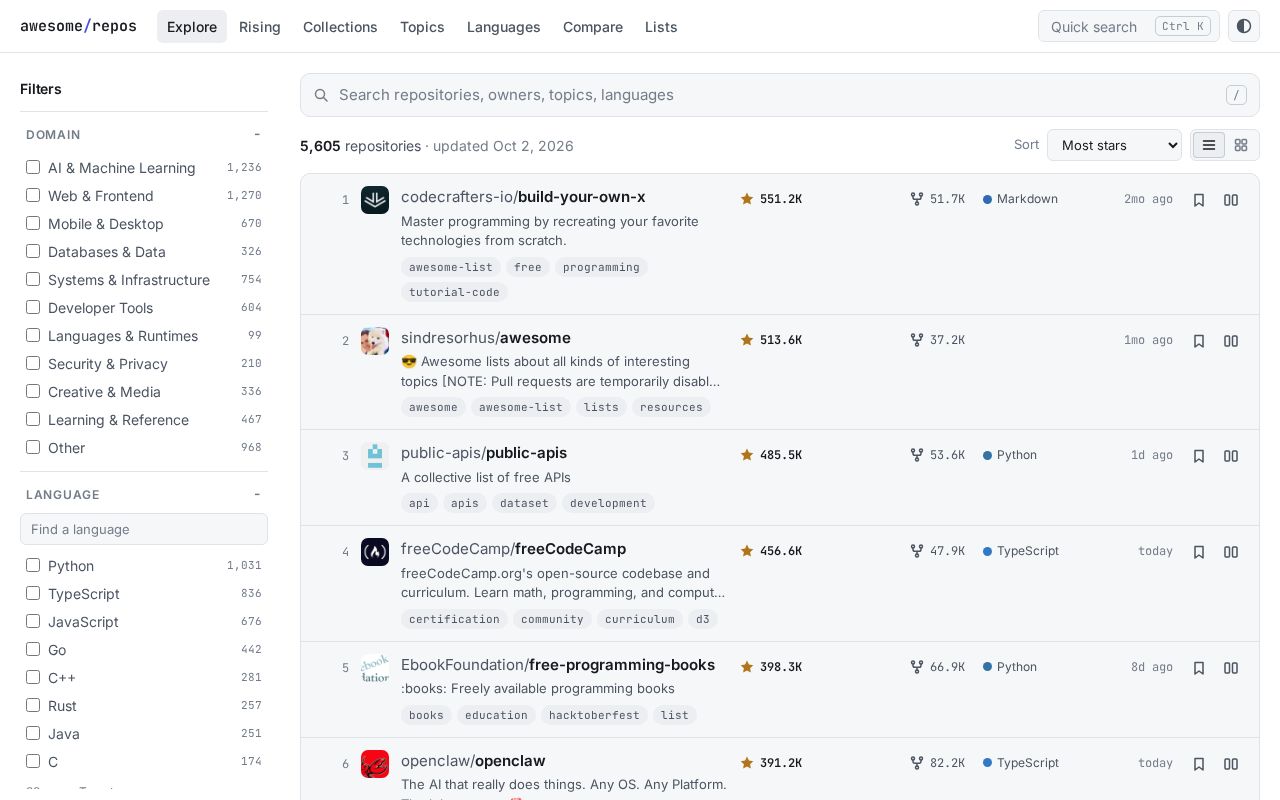This screenshot has height=800, width=1280.
Task: Open Quick search in the header
Action: [1129, 26]
